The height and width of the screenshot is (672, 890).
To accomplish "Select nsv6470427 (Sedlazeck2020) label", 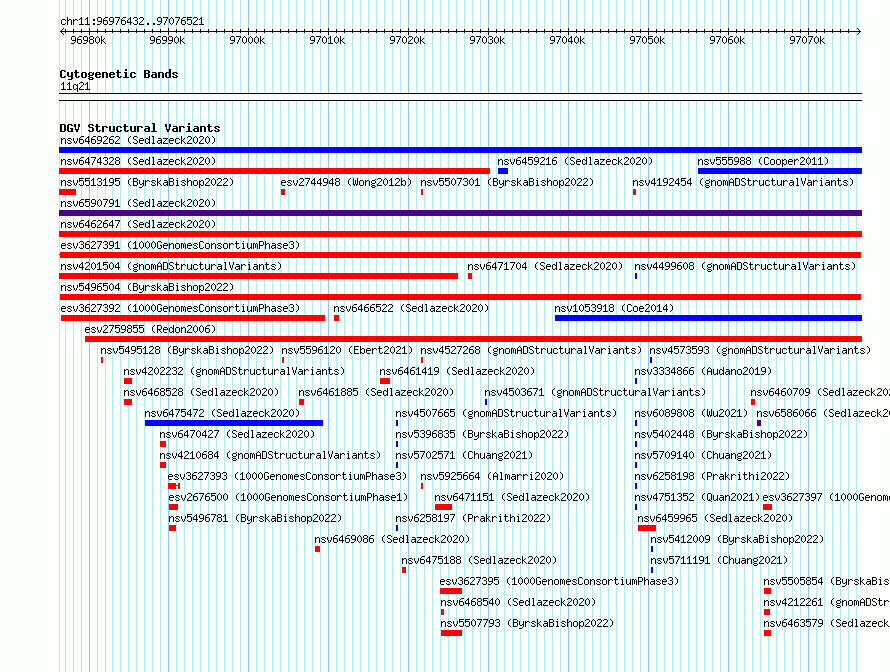I will pos(237,434).
